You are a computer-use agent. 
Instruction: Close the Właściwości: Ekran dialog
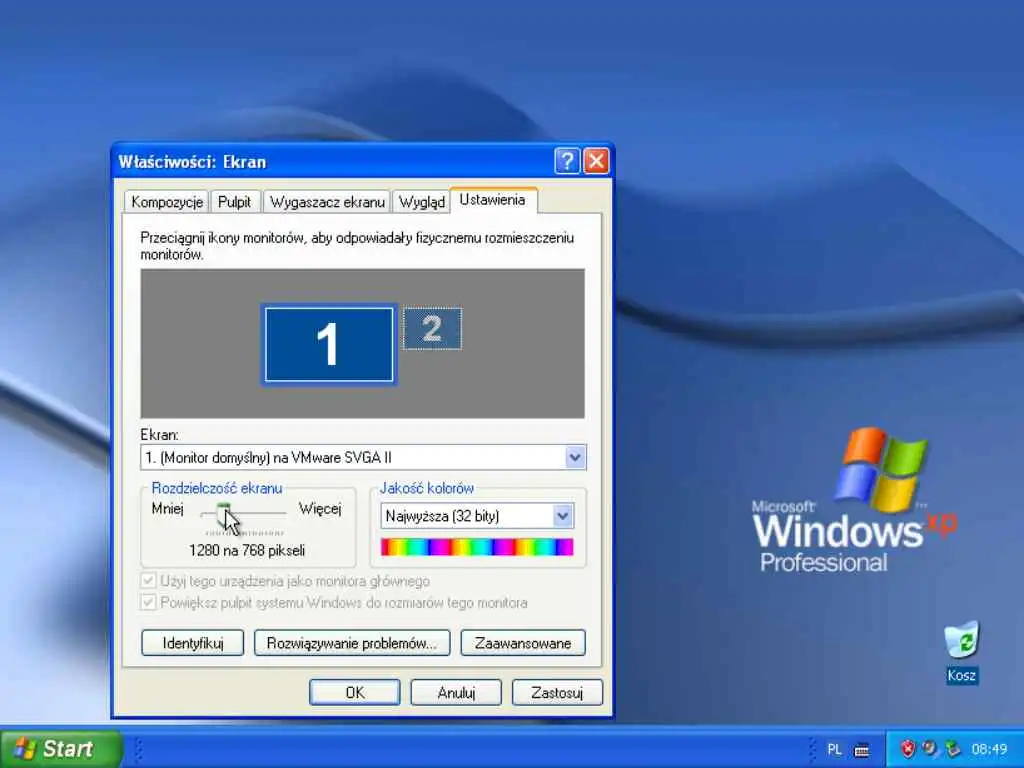click(596, 161)
